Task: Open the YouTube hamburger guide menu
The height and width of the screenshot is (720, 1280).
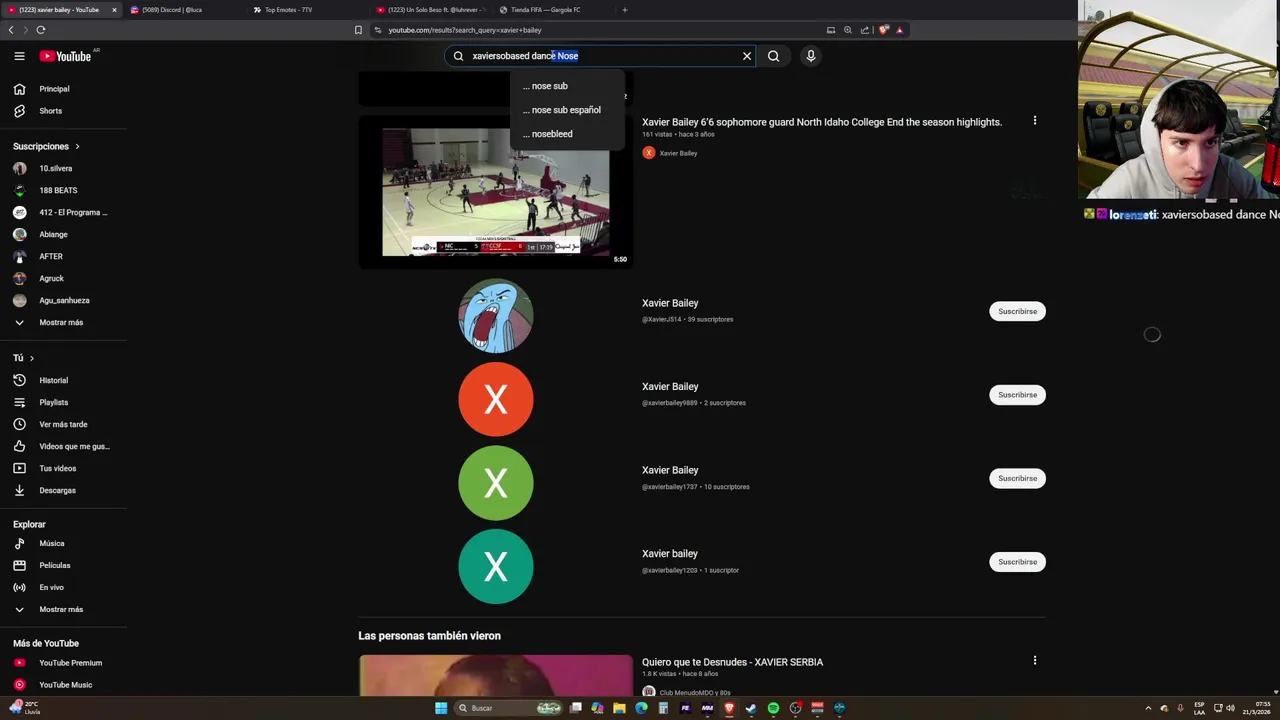Action: click(19, 56)
